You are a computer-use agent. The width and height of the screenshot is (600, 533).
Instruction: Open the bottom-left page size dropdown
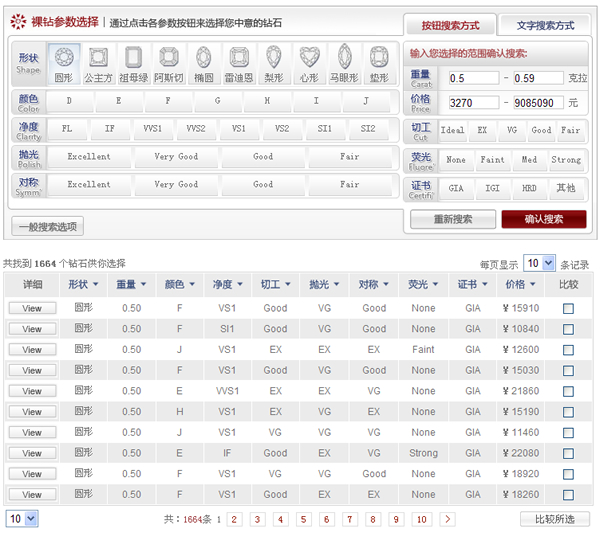(x=21, y=519)
